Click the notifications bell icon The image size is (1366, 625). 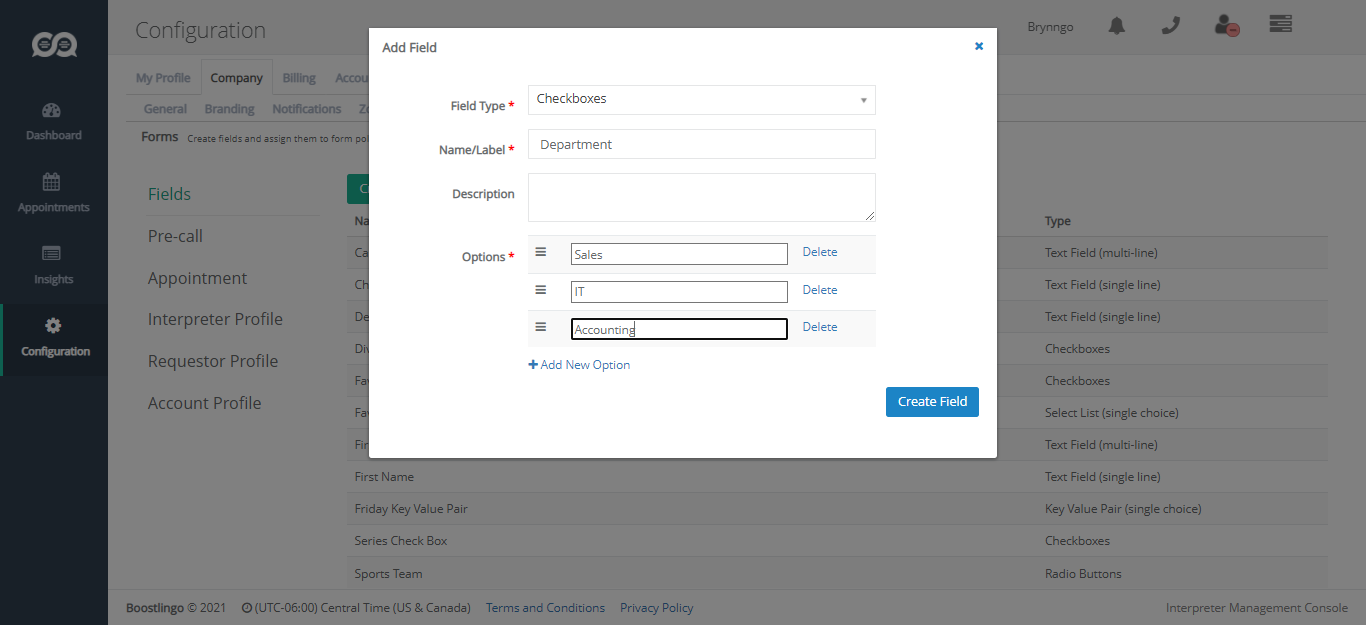pos(1117,26)
